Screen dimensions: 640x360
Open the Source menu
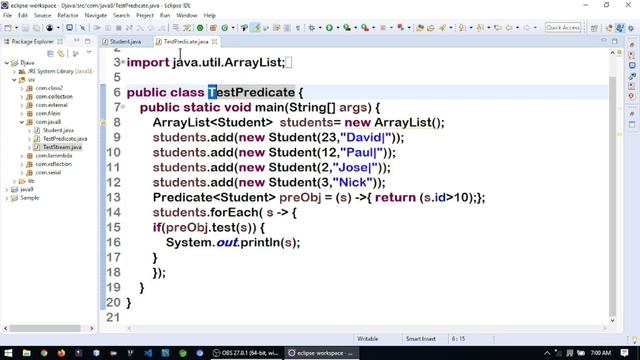pos(42,15)
